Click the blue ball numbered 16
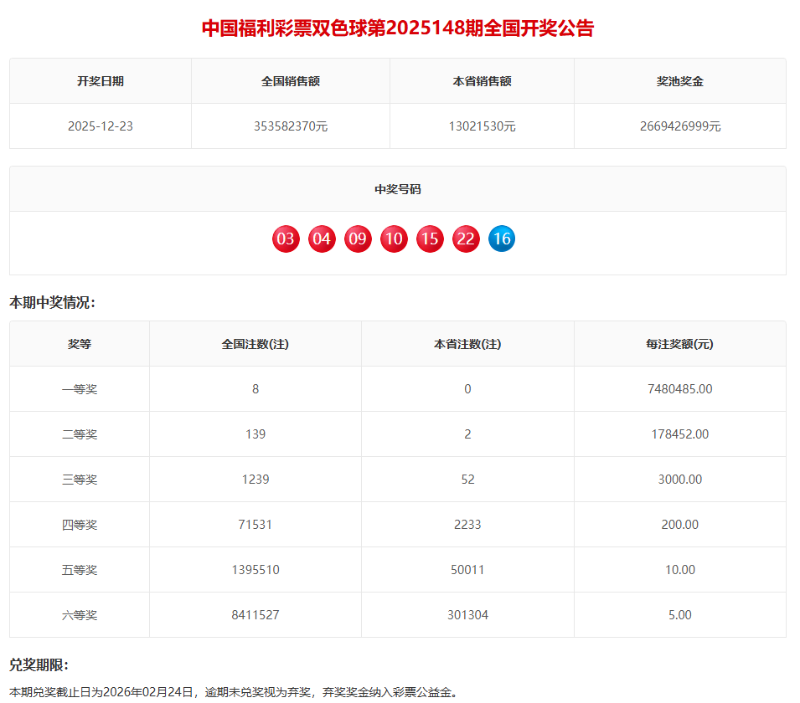 502,238
